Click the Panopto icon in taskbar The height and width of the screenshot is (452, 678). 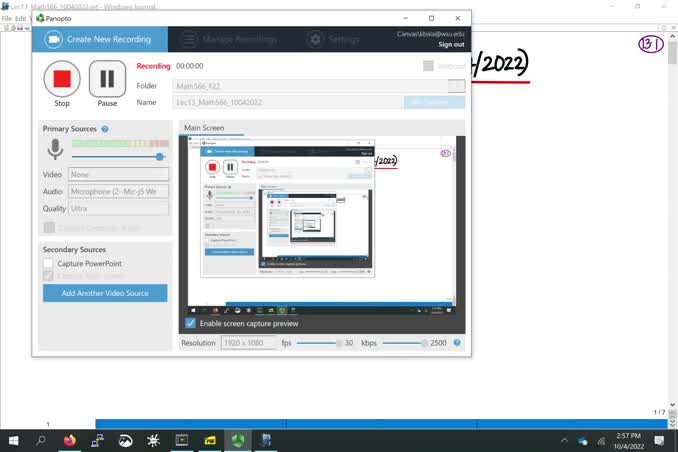tap(238, 440)
